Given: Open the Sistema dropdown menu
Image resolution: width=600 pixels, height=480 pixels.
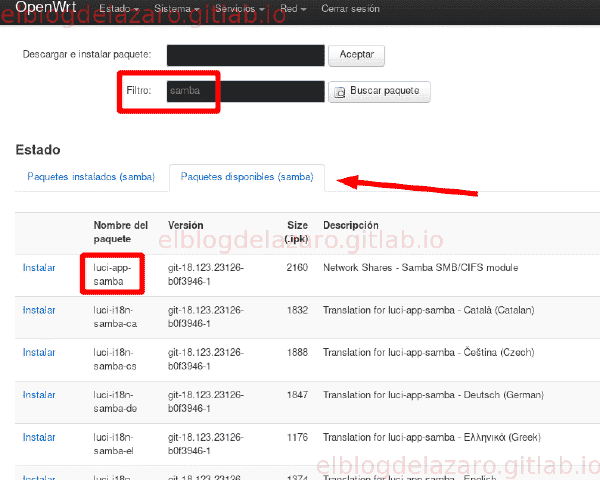Looking at the screenshot, I should tap(177, 8).
